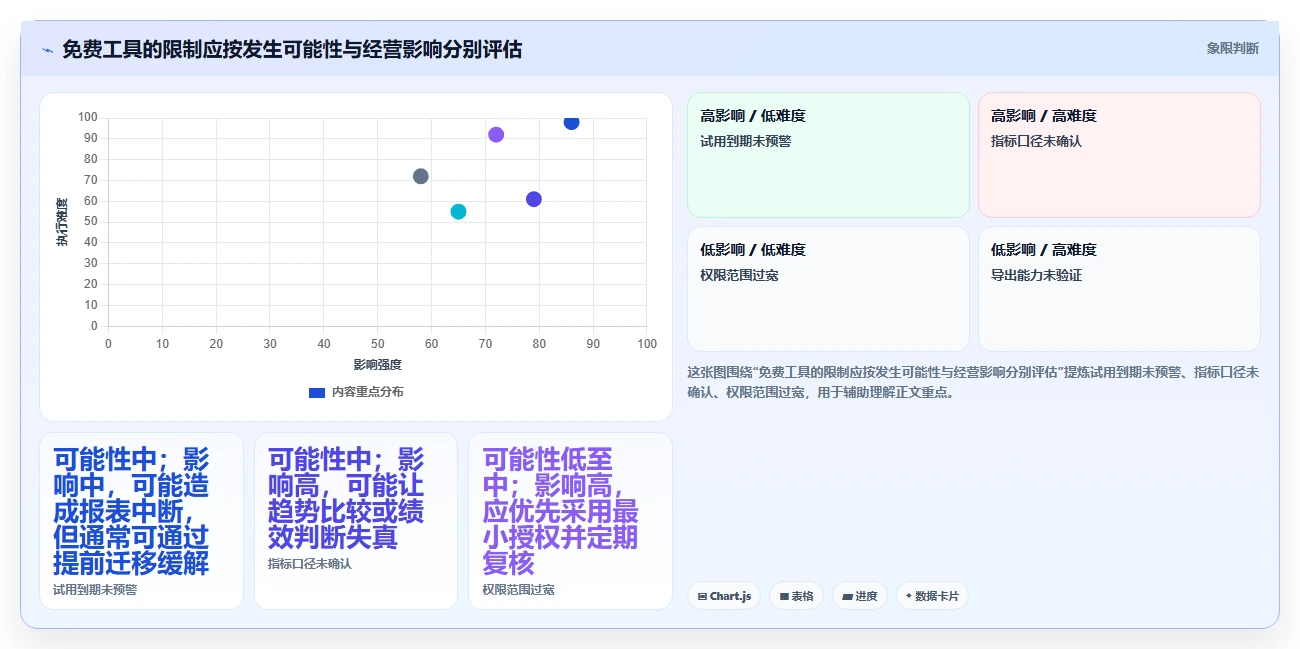Image resolution: width=1300 pixels, height=649 pixels.
Task: Open the 高影响 / 低难度 quadrant card
Action: coord(828,155)
